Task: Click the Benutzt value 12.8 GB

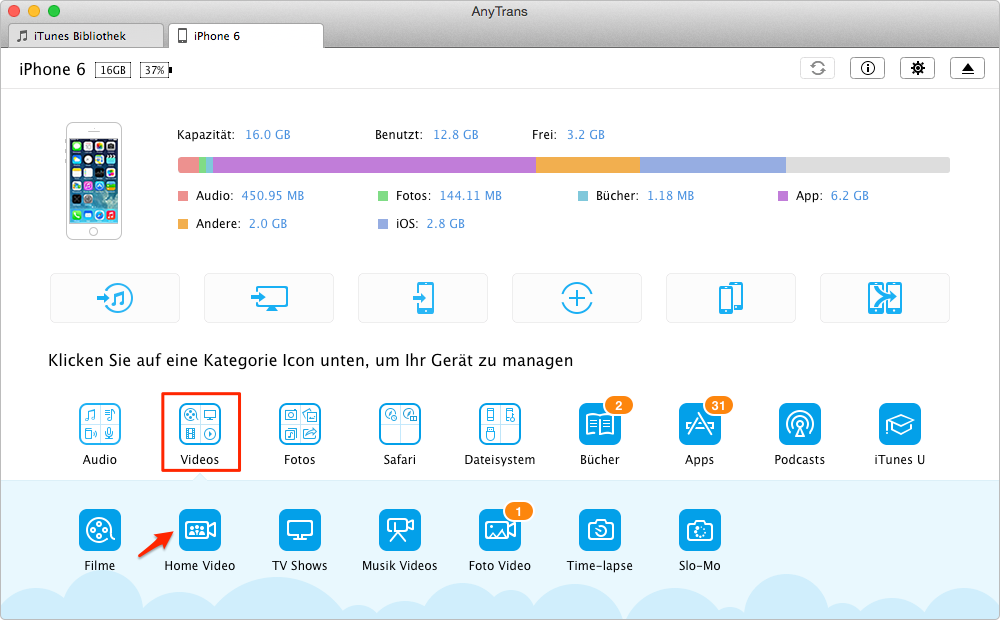Action: (x=456, y=135)
